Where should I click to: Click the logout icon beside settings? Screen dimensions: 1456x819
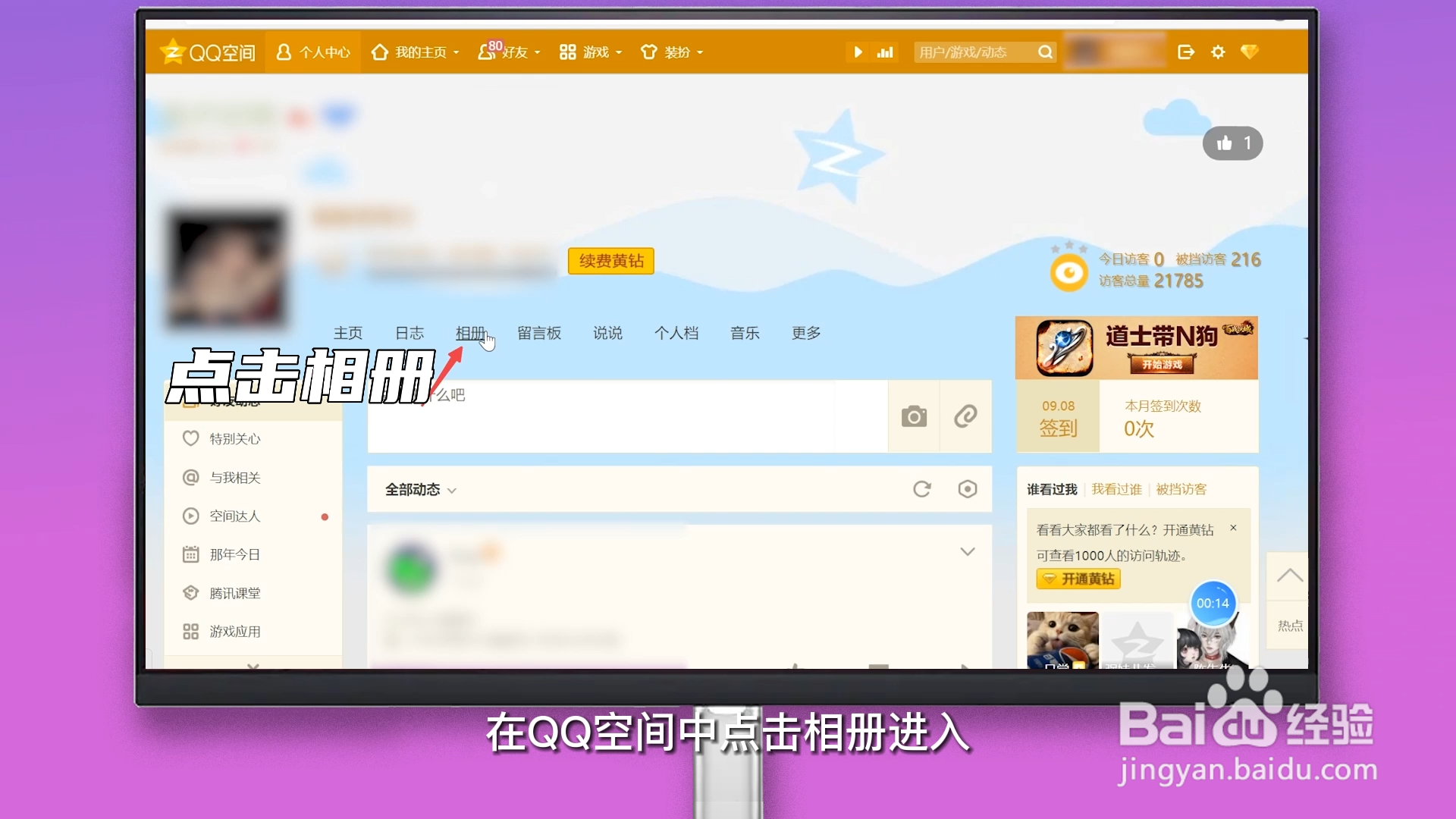pos(1185,52)
